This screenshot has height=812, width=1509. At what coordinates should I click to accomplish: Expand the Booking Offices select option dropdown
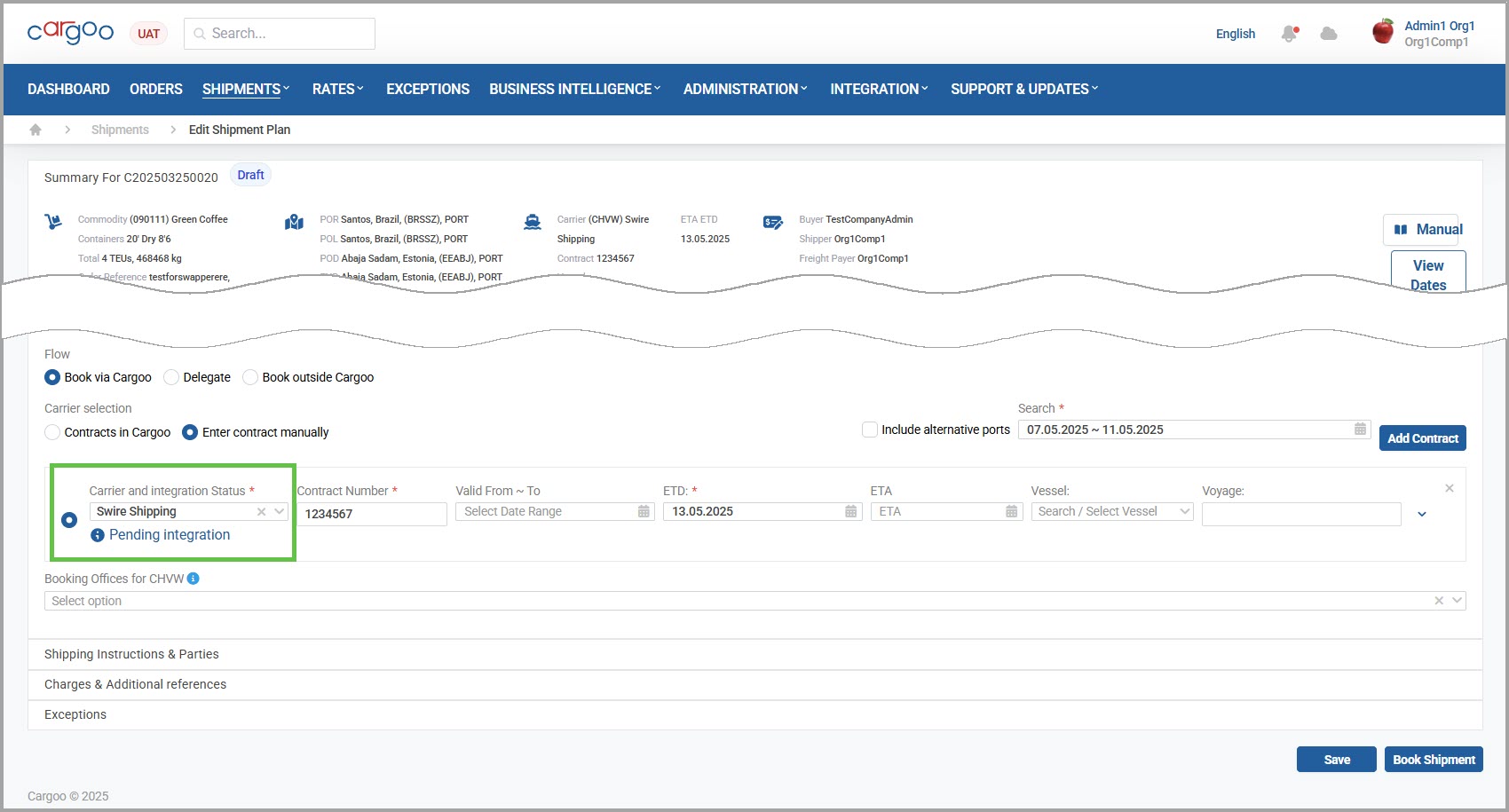(x=754, y=601)
